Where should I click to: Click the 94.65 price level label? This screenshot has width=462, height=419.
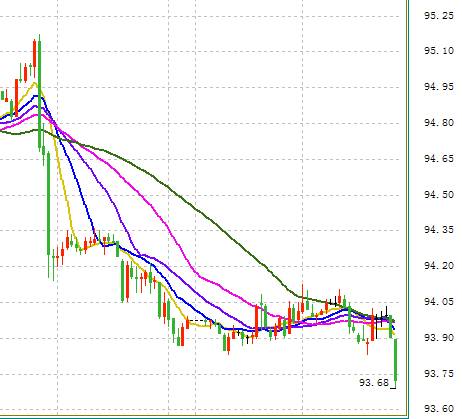coord(439,159)
